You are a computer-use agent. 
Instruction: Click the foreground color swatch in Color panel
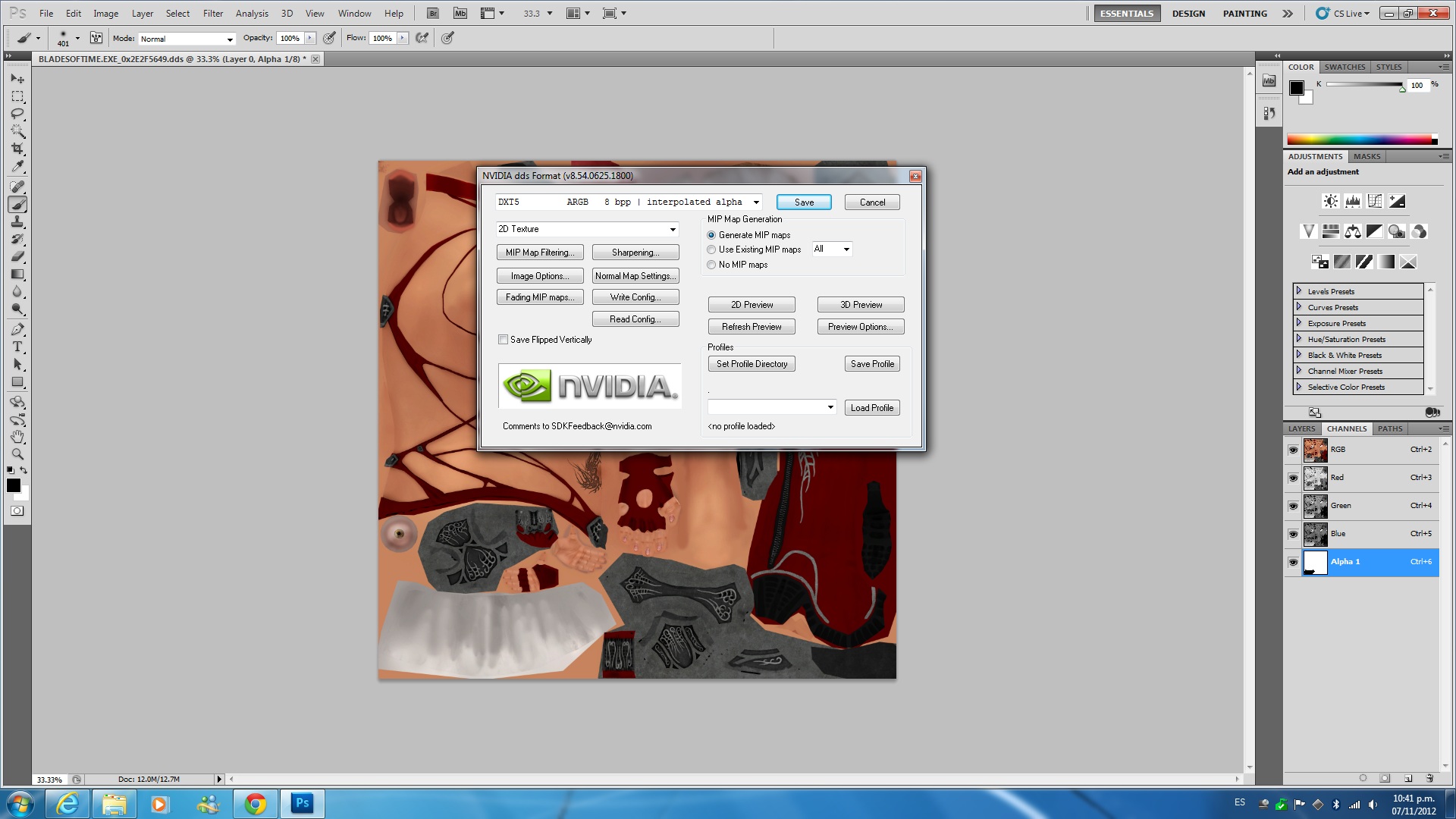[x=1297, y=88]
